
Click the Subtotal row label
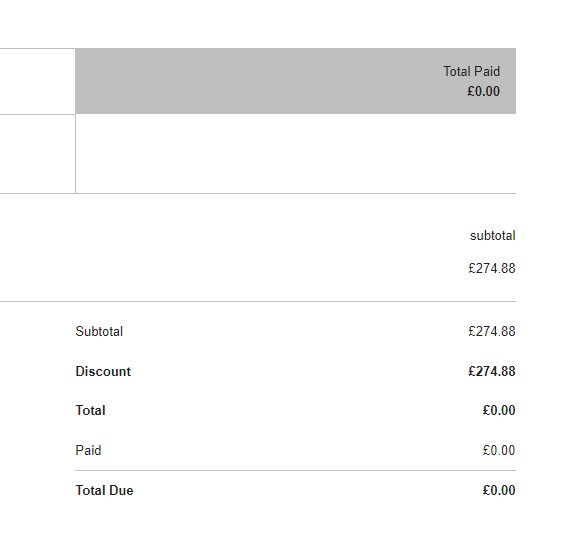click(99, 332)
